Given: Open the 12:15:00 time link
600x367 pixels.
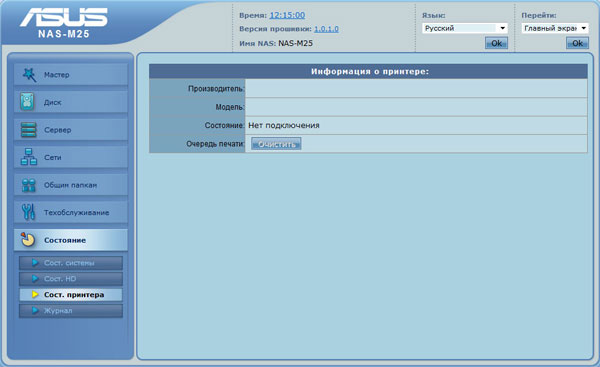Looking at the screenshot, I should [x=287, y=15].
